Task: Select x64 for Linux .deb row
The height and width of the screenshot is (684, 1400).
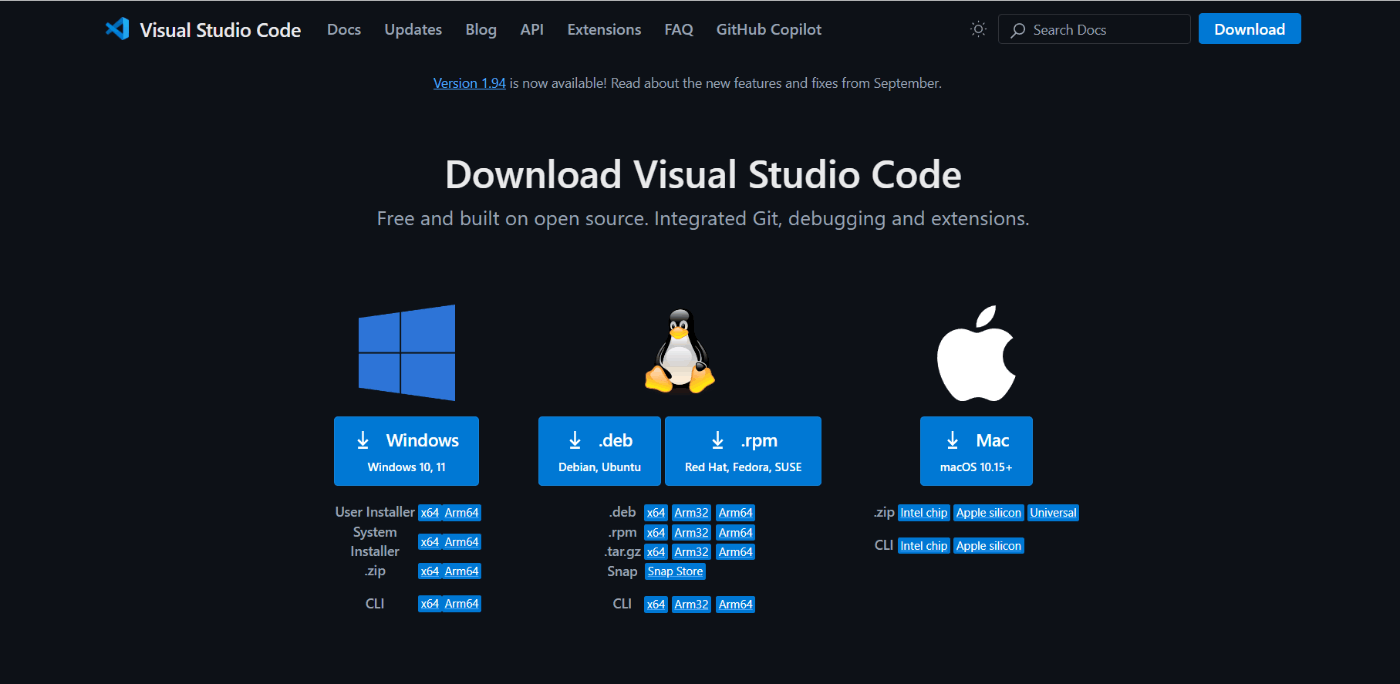Action: [x=656, y=513]
